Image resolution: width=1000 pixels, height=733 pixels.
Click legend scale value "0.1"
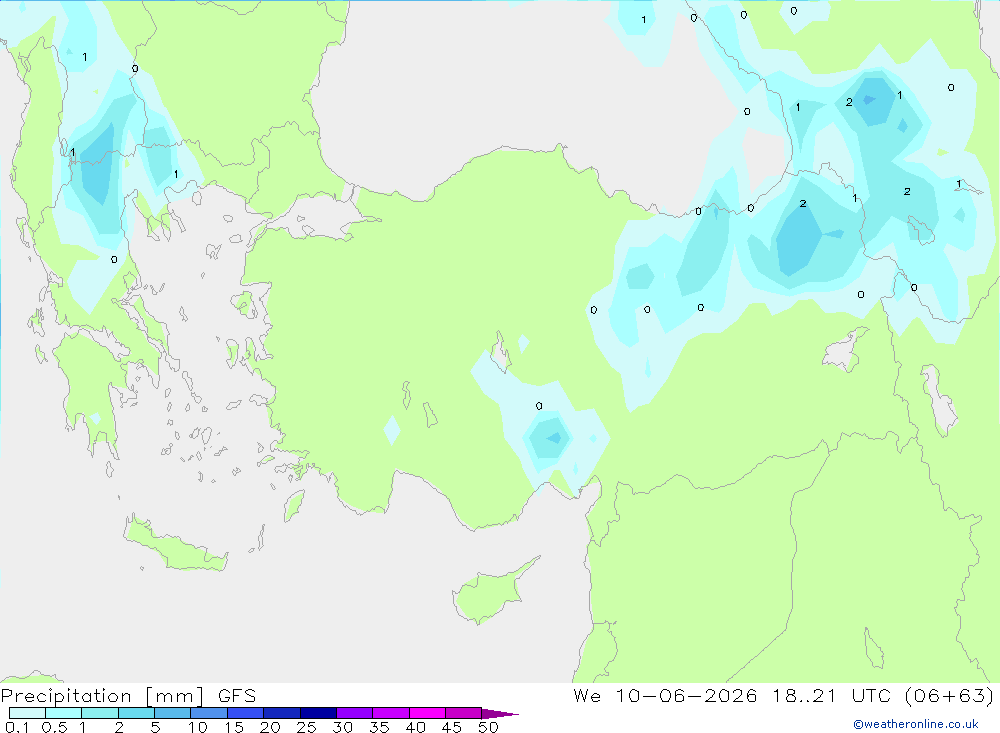click(17, 727)
